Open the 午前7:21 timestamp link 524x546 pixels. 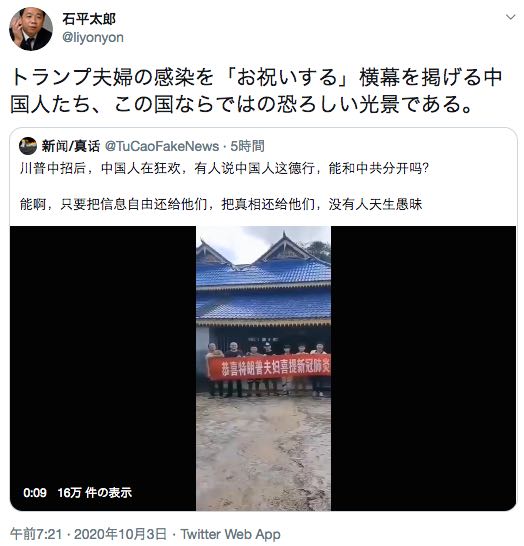[x=36, y=534]
